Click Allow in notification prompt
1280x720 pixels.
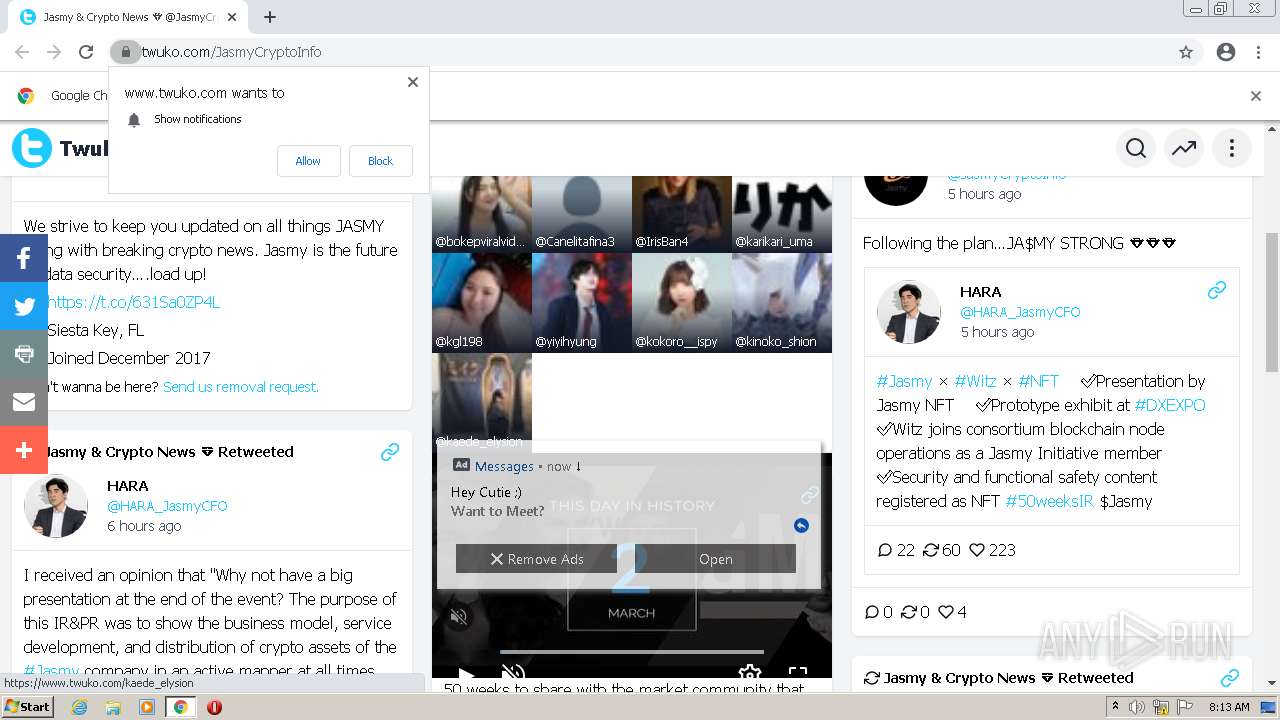coord(308,161)
